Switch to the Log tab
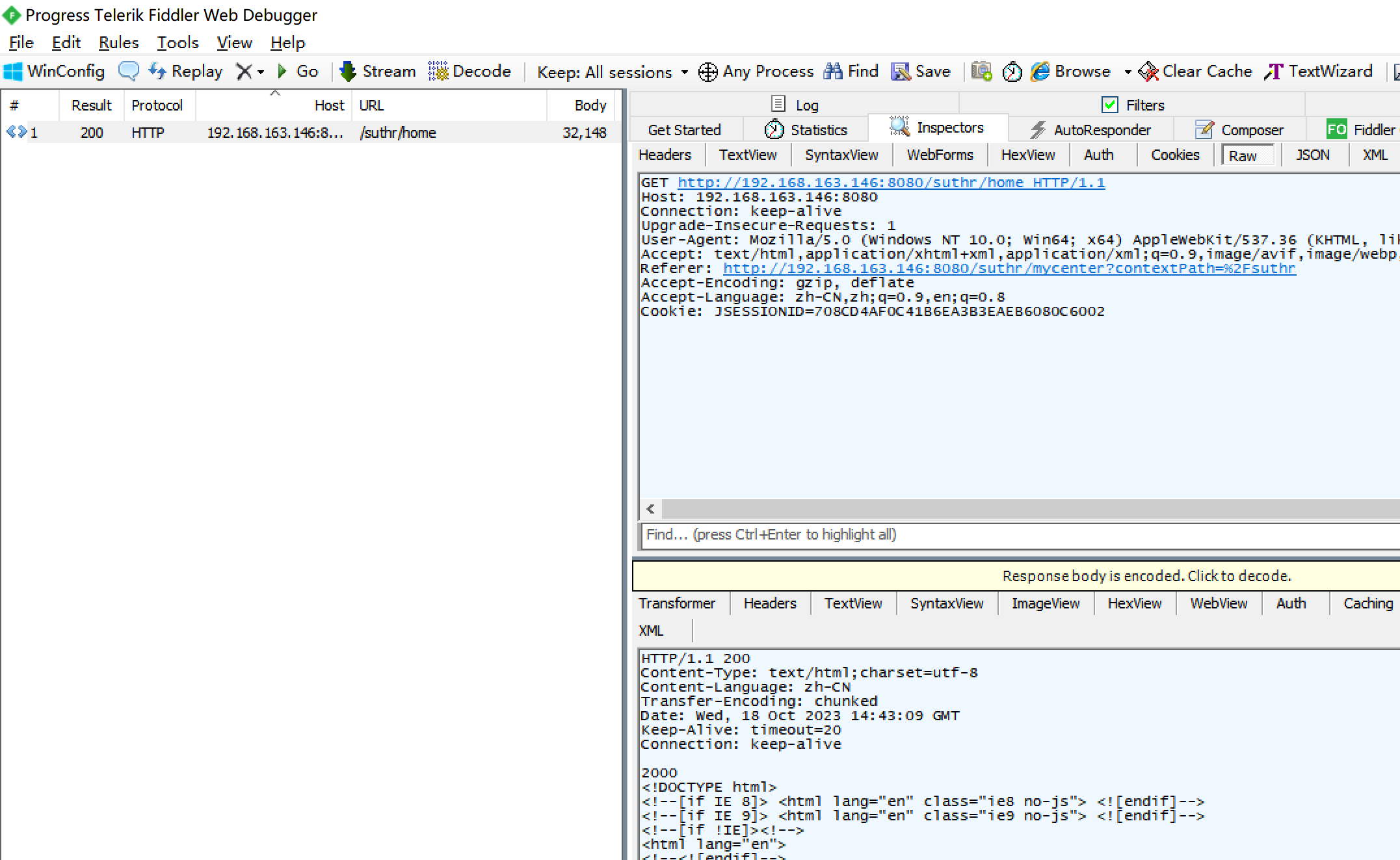This screenshot has height=860, width=1400. (x=795, y=105)
